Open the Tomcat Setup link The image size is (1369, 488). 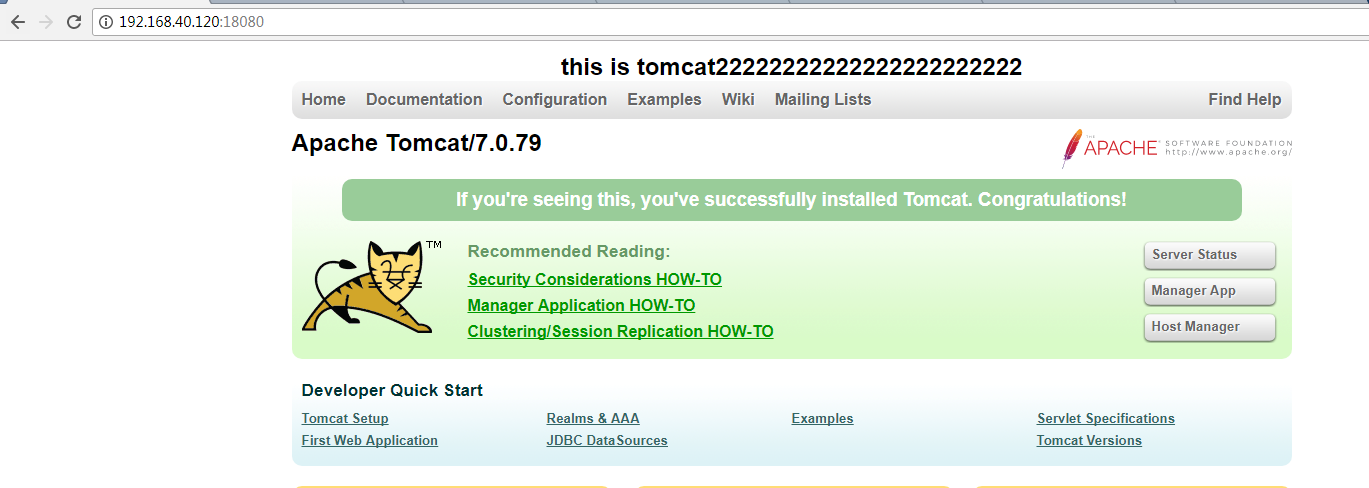click(x=344, y=418)
